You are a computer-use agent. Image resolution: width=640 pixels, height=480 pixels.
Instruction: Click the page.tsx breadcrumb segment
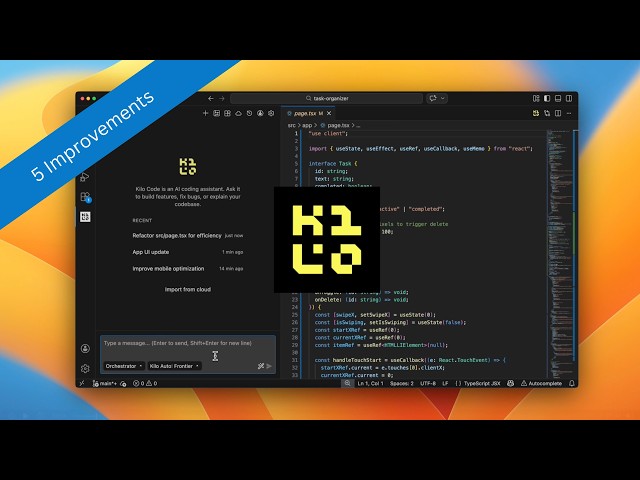pyautogui.click(x=338, y=125)
